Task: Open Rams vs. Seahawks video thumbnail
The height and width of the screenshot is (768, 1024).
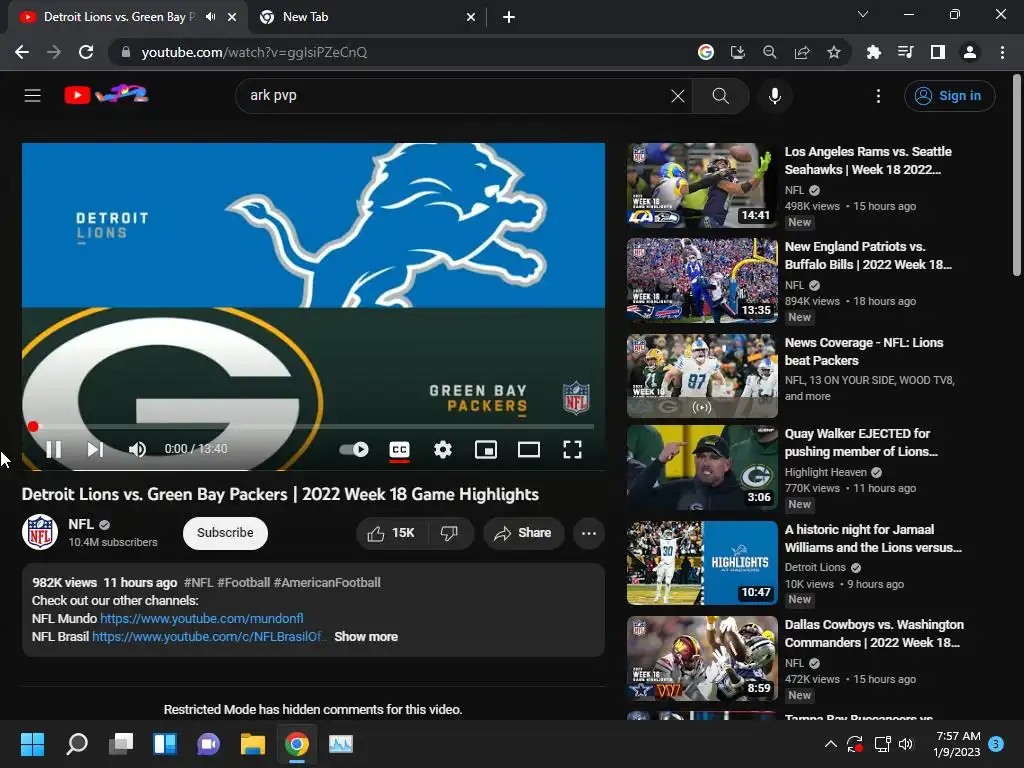Action: click(702, 185)
